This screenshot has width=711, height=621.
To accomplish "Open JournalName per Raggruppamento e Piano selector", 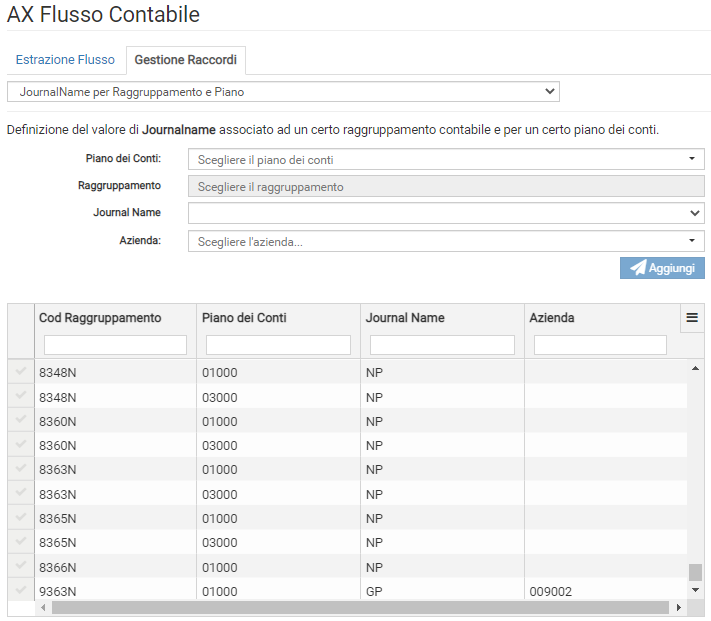I will pos(283,92).
